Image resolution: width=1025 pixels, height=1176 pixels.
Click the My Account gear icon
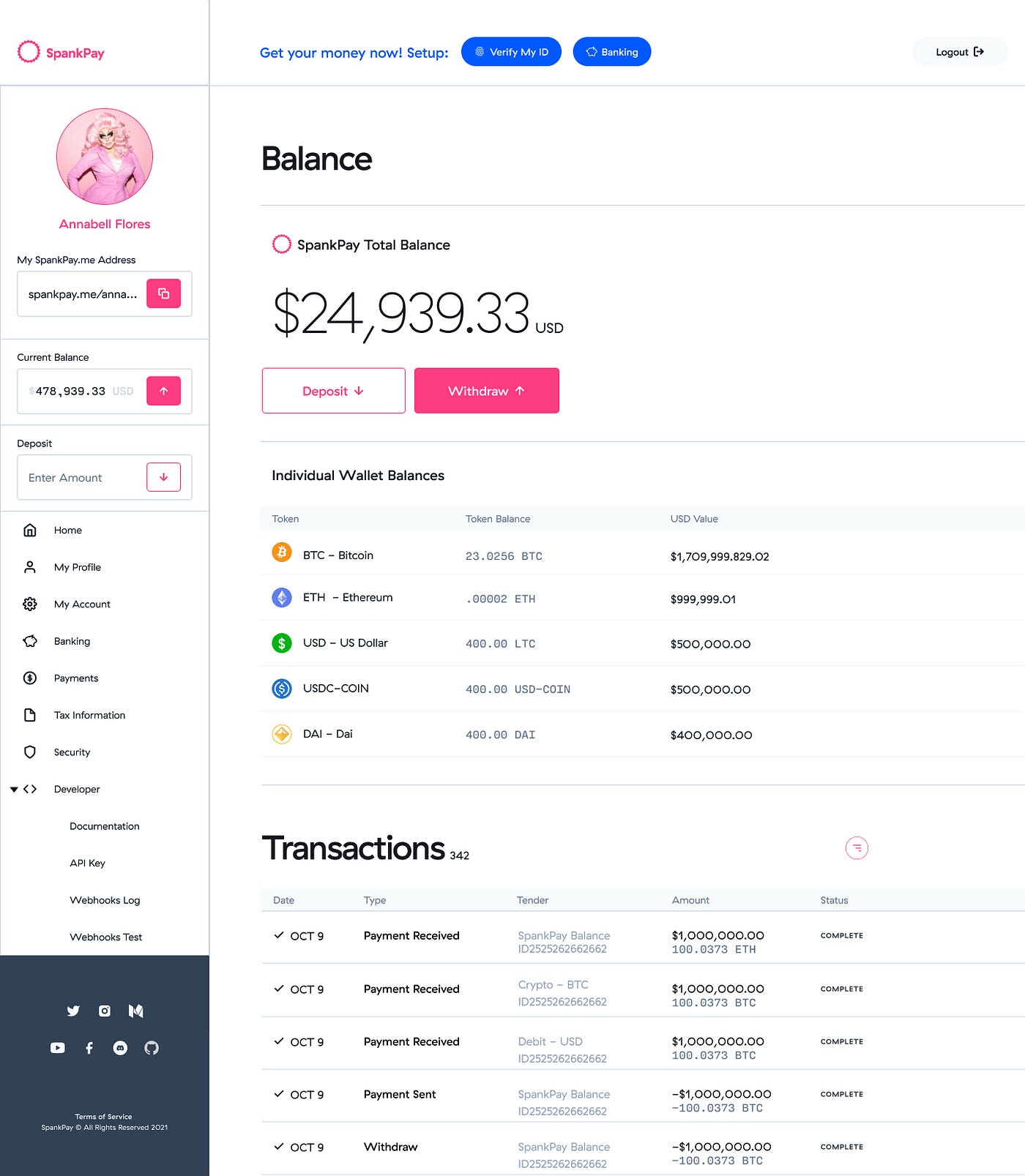click(x=30, y=604)
